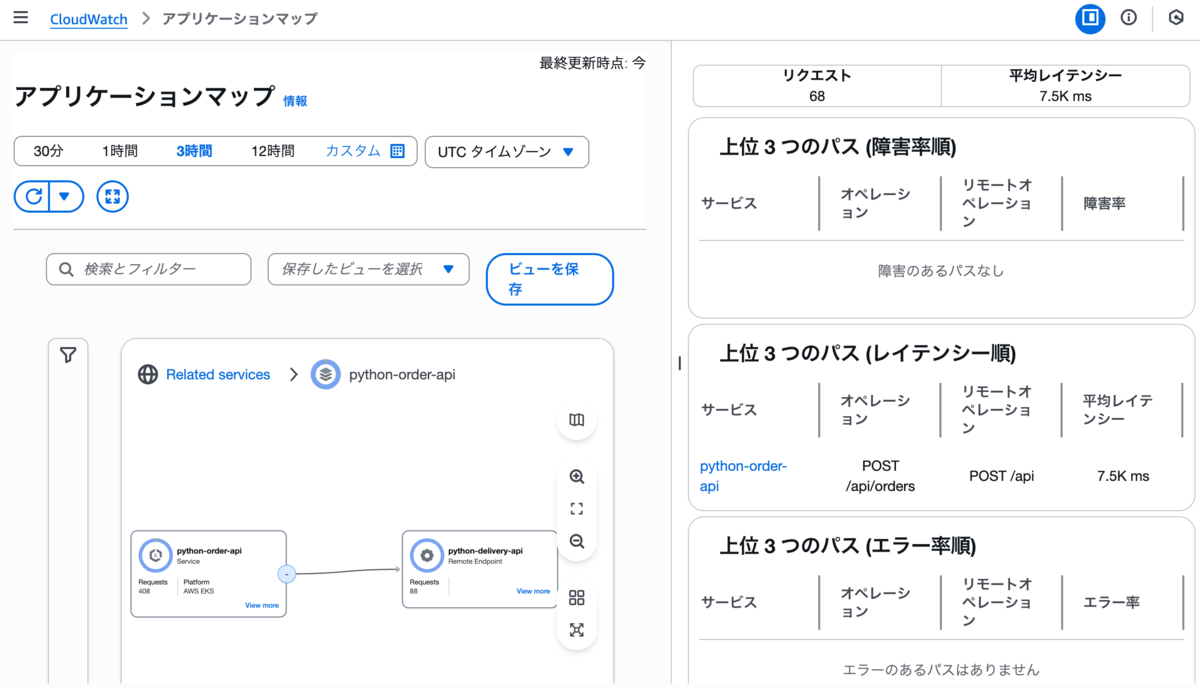Click the panel resize handle divider
The image size is (1200, 688).
click(680, 363)
